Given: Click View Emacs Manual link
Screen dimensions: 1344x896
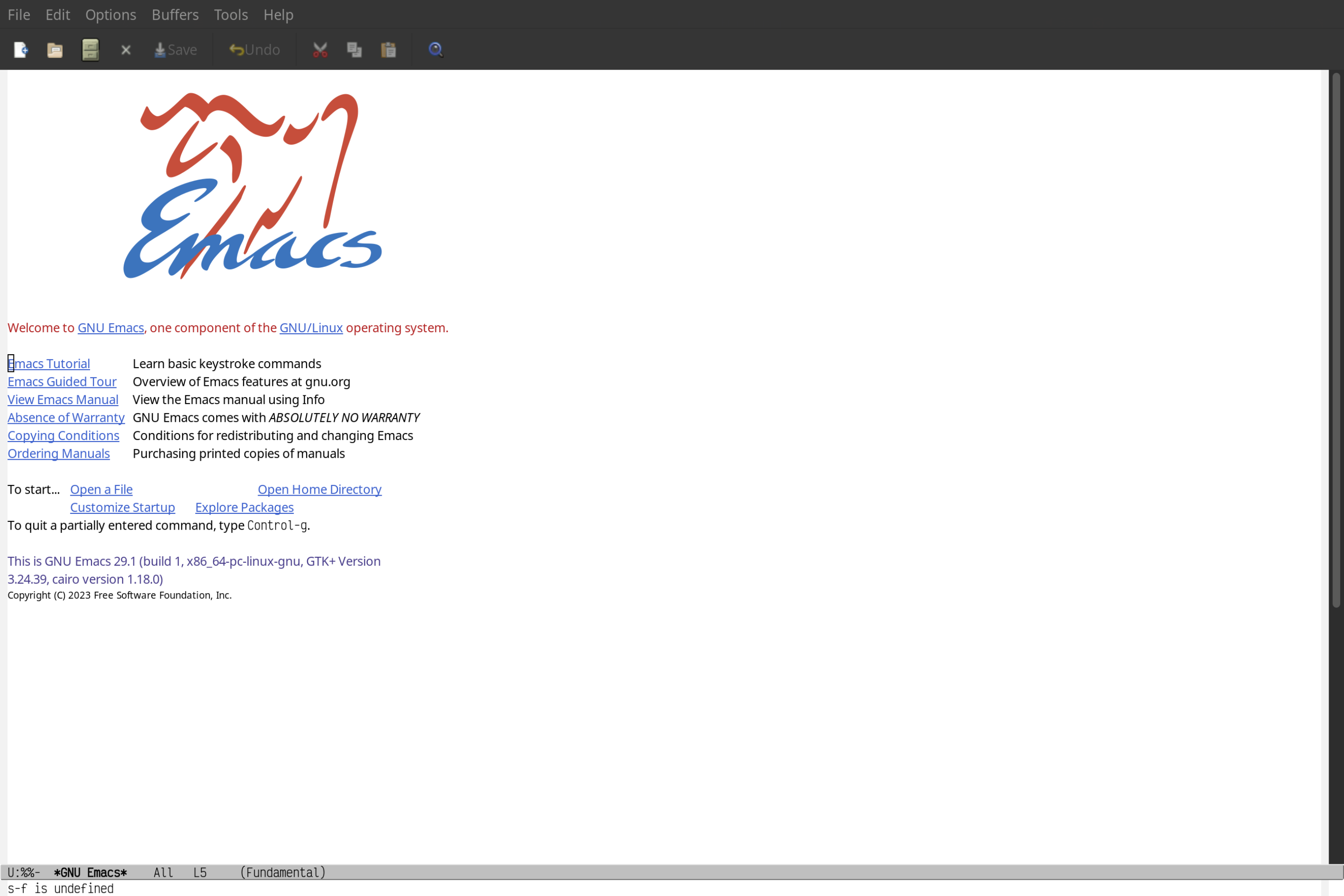Looking at the screenshot, I should coord(63,399).
